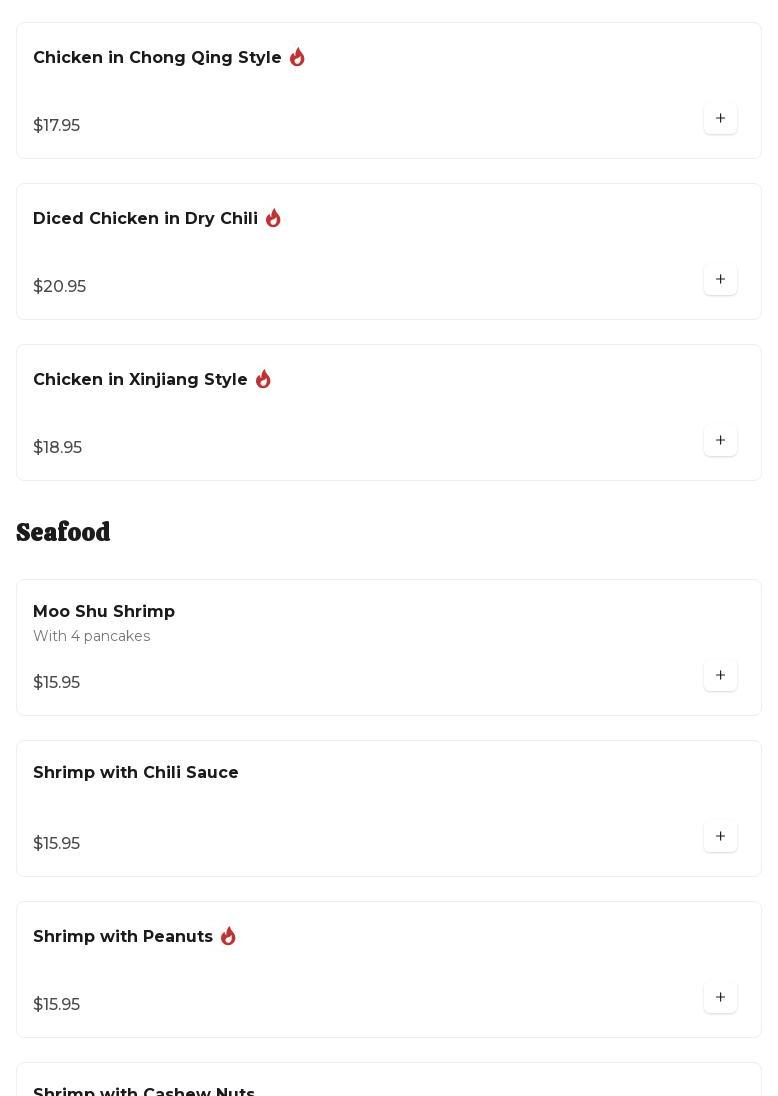Click the With 4 pancakes description
The width and height of the screenshot is (778, 1096).
click(91, 637)
